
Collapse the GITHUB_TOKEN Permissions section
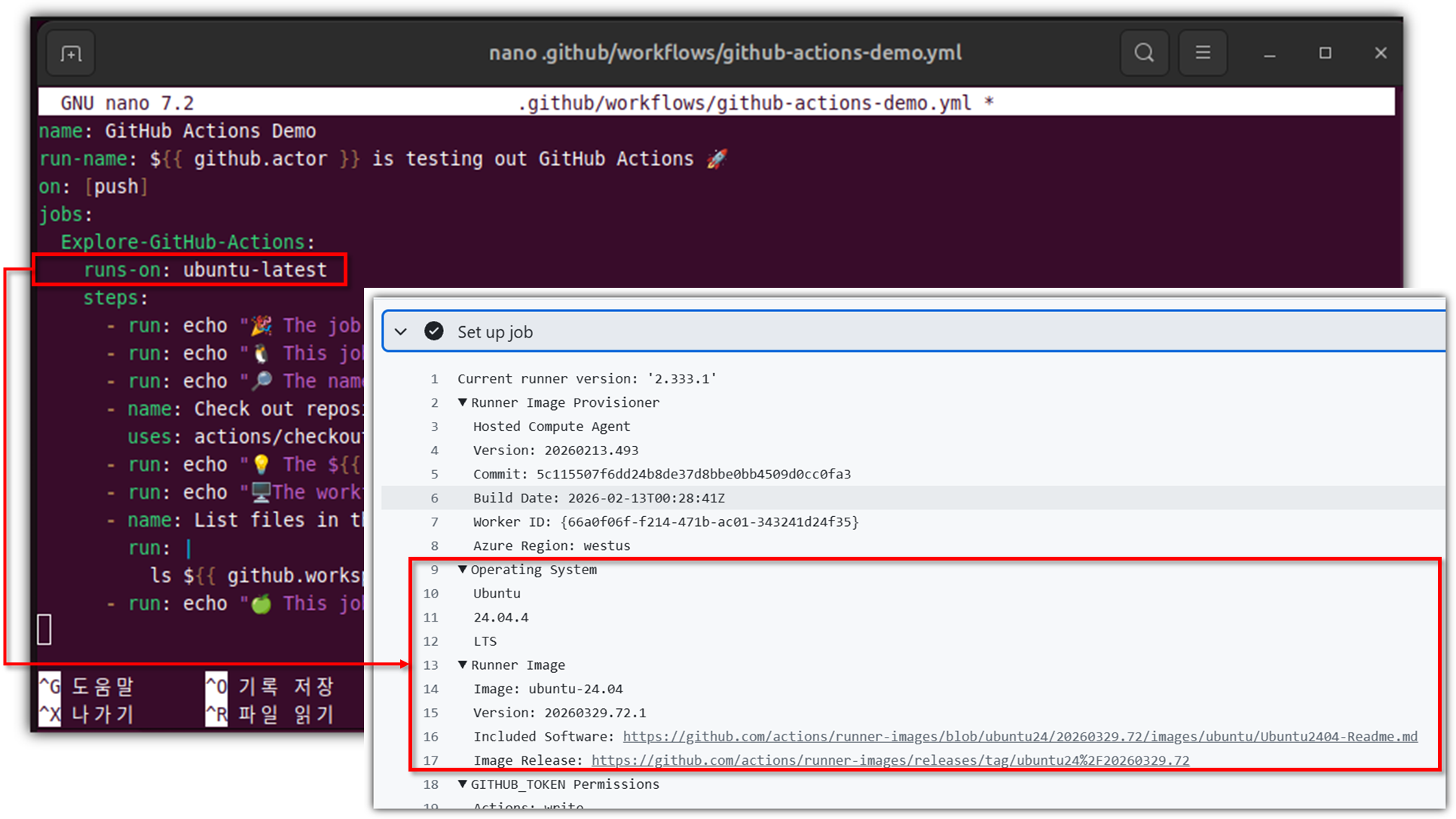[x=463, y=784]
